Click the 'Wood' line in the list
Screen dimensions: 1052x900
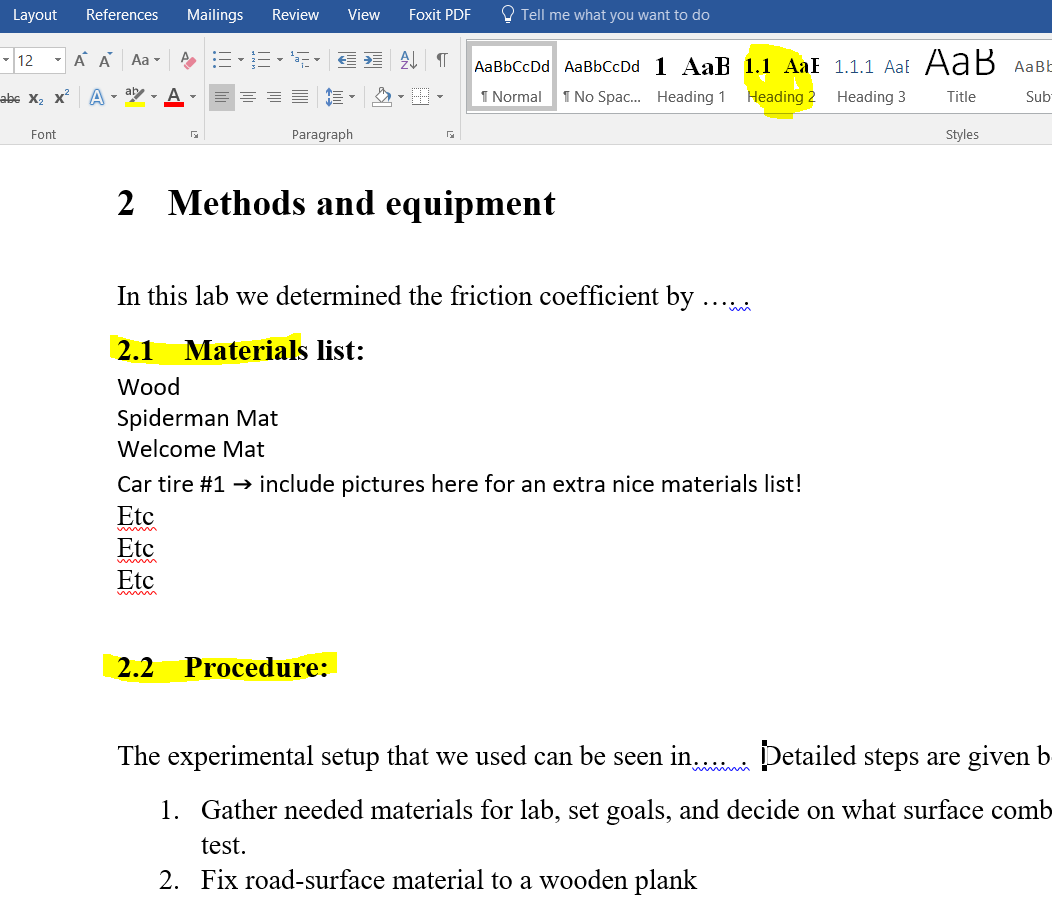(148, 387)
